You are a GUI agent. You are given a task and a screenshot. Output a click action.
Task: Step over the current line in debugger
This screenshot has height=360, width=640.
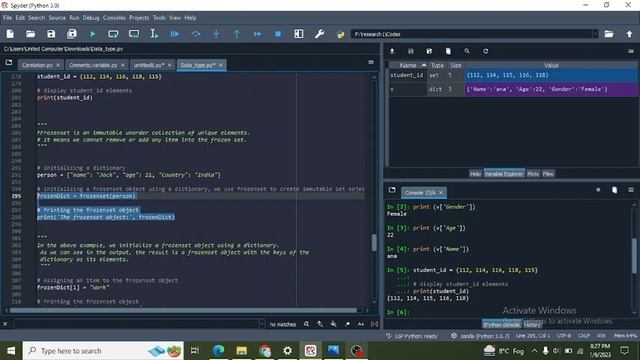tap(196, 34)
